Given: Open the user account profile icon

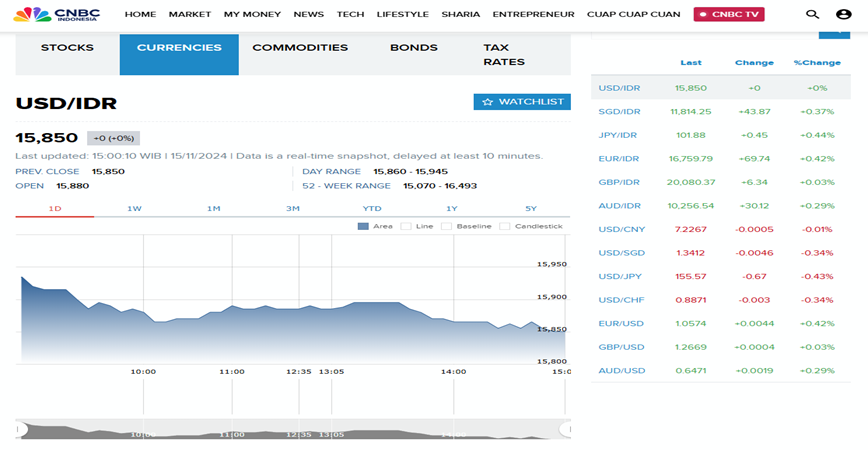Looking at the screenshot, I should pos(843,14).
